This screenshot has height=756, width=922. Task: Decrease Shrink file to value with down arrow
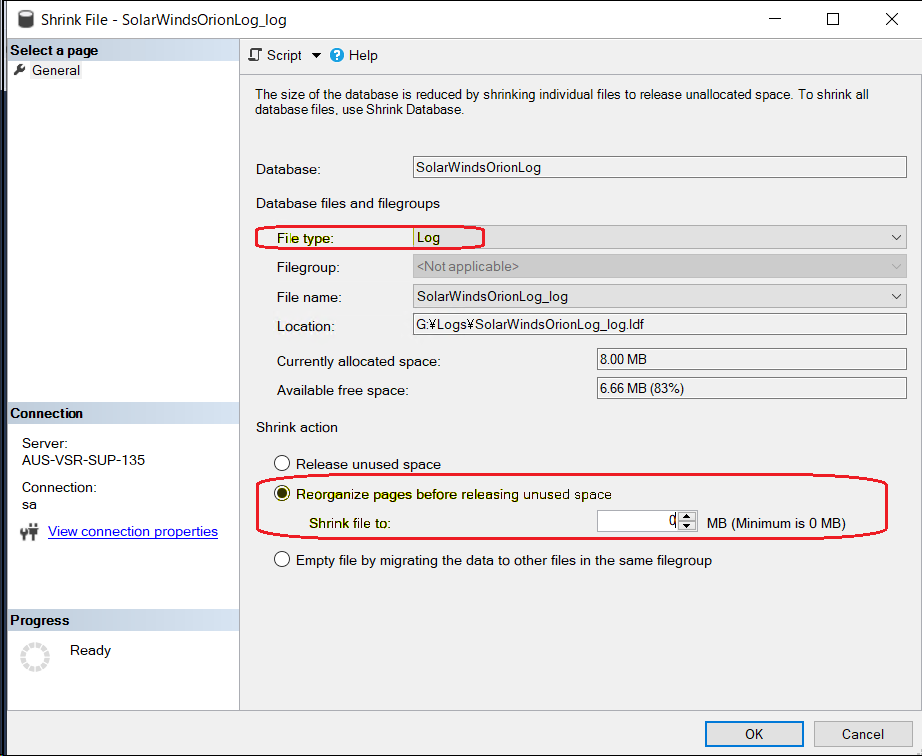[x=687, y=527]
